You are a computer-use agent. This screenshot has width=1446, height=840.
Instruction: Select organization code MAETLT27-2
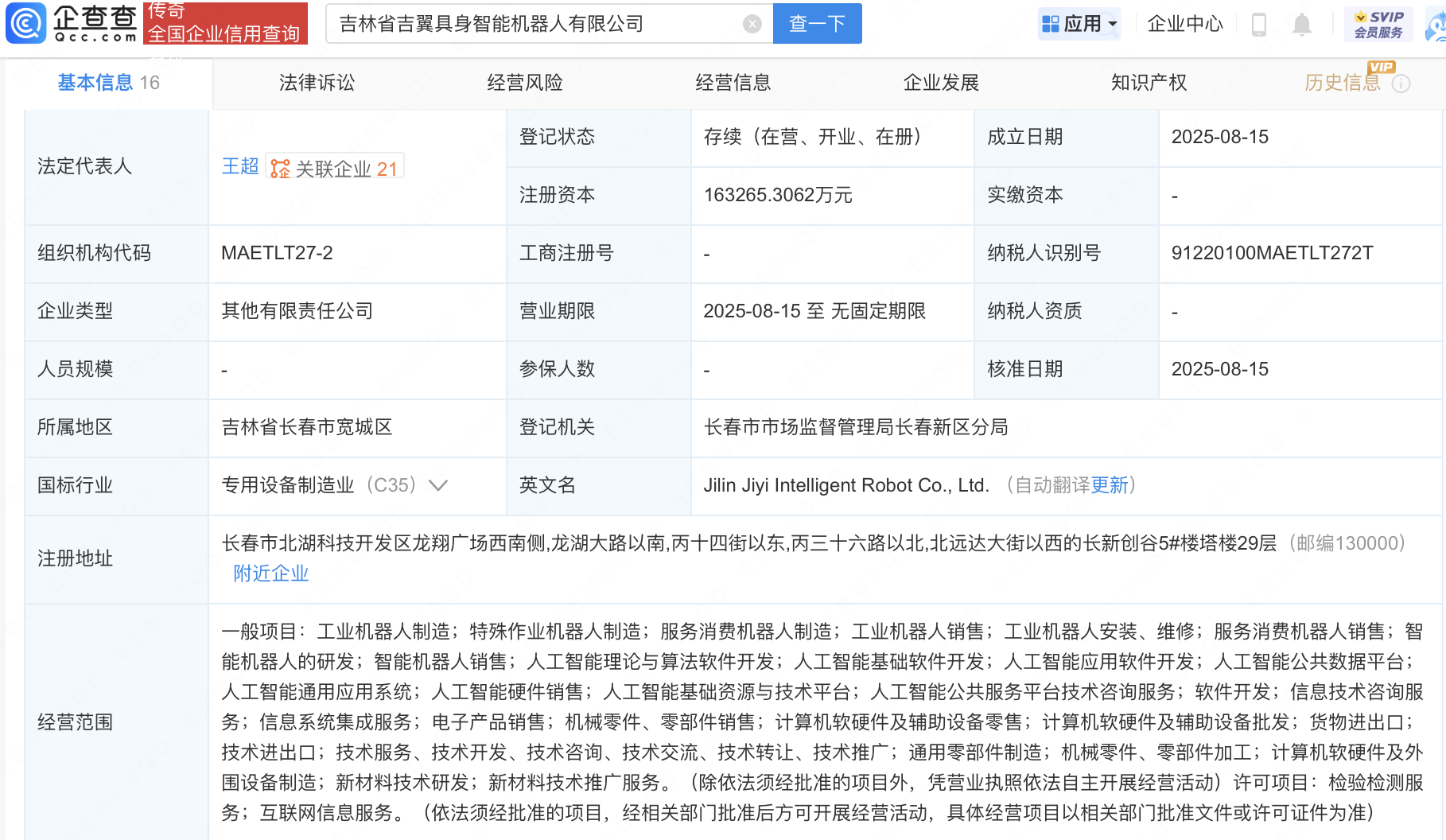click(277, 253)
